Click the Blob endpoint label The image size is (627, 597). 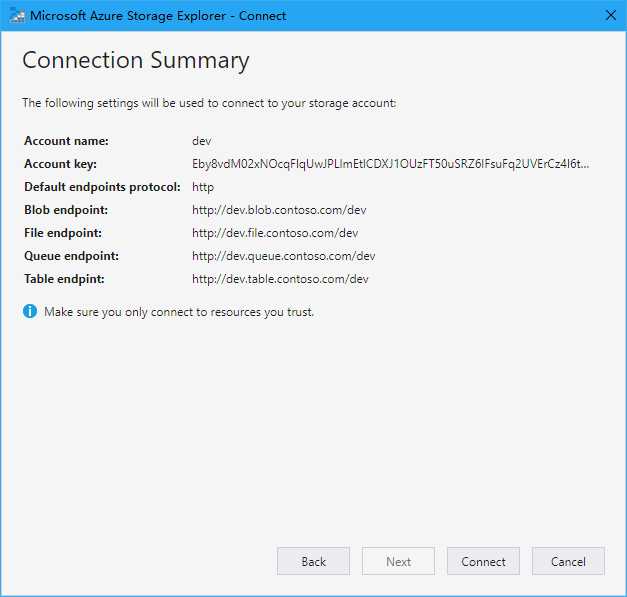(66, 210)
